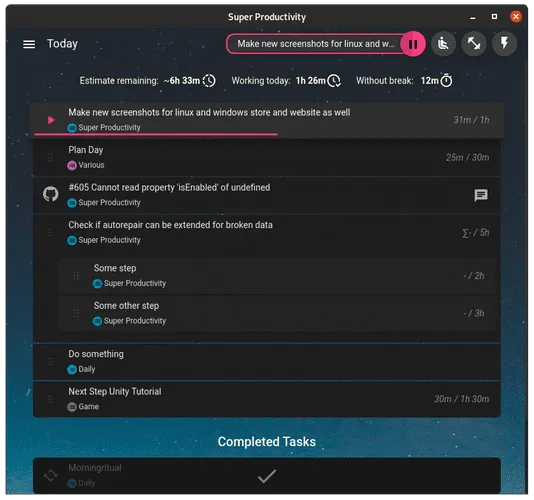
Task: Toggle focus mode arrows icon
Action: (x=474, y=44)
